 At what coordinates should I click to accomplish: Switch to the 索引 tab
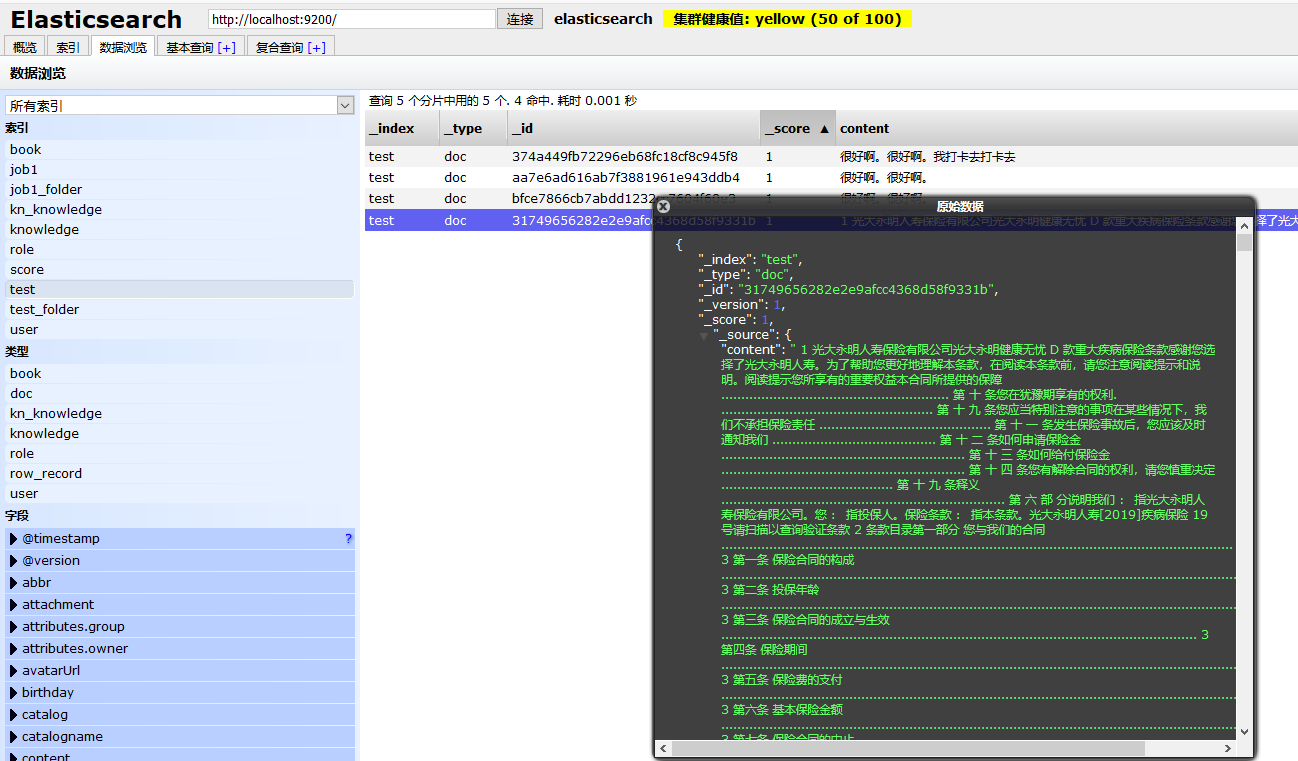pos(67,45)
